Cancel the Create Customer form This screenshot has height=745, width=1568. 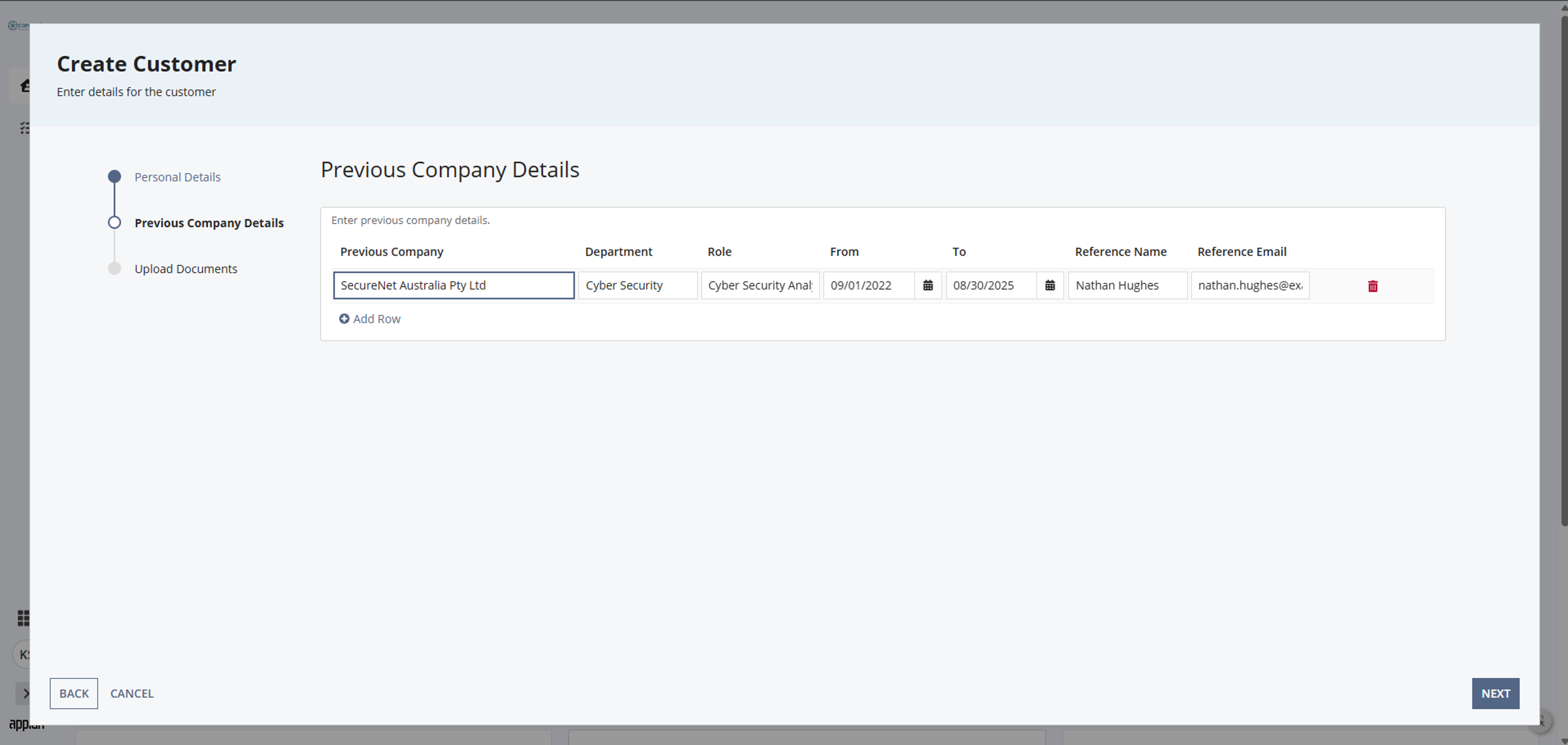(x=131, y=693)
